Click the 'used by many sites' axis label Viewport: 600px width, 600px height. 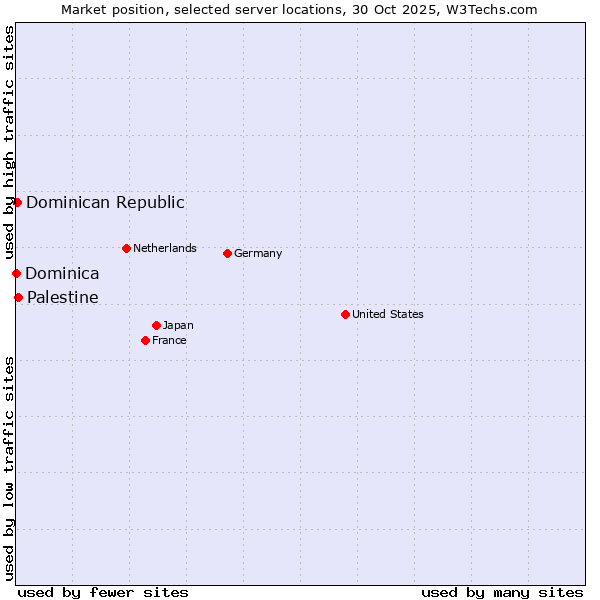tap(502, 592)
